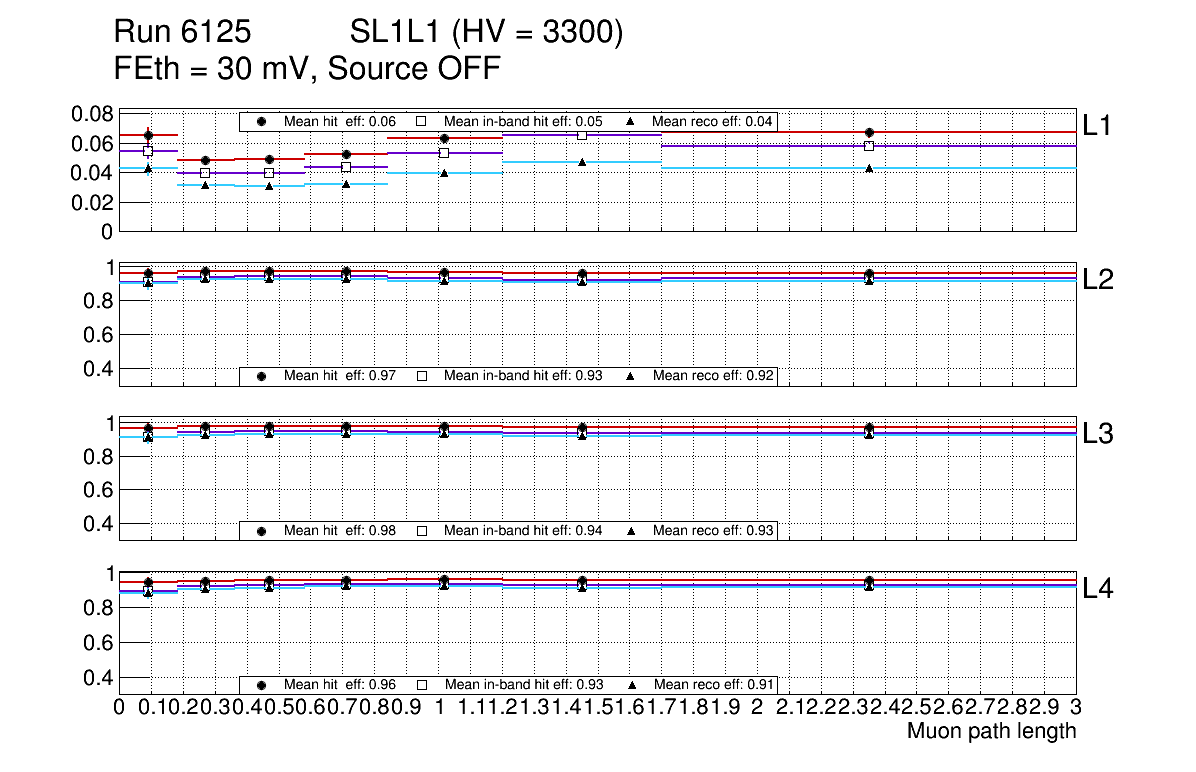Click the filled circle marker in L2 legend
Image resolution: width=1196 pixels, height=772 pixels.
click(x=262, y=376)
